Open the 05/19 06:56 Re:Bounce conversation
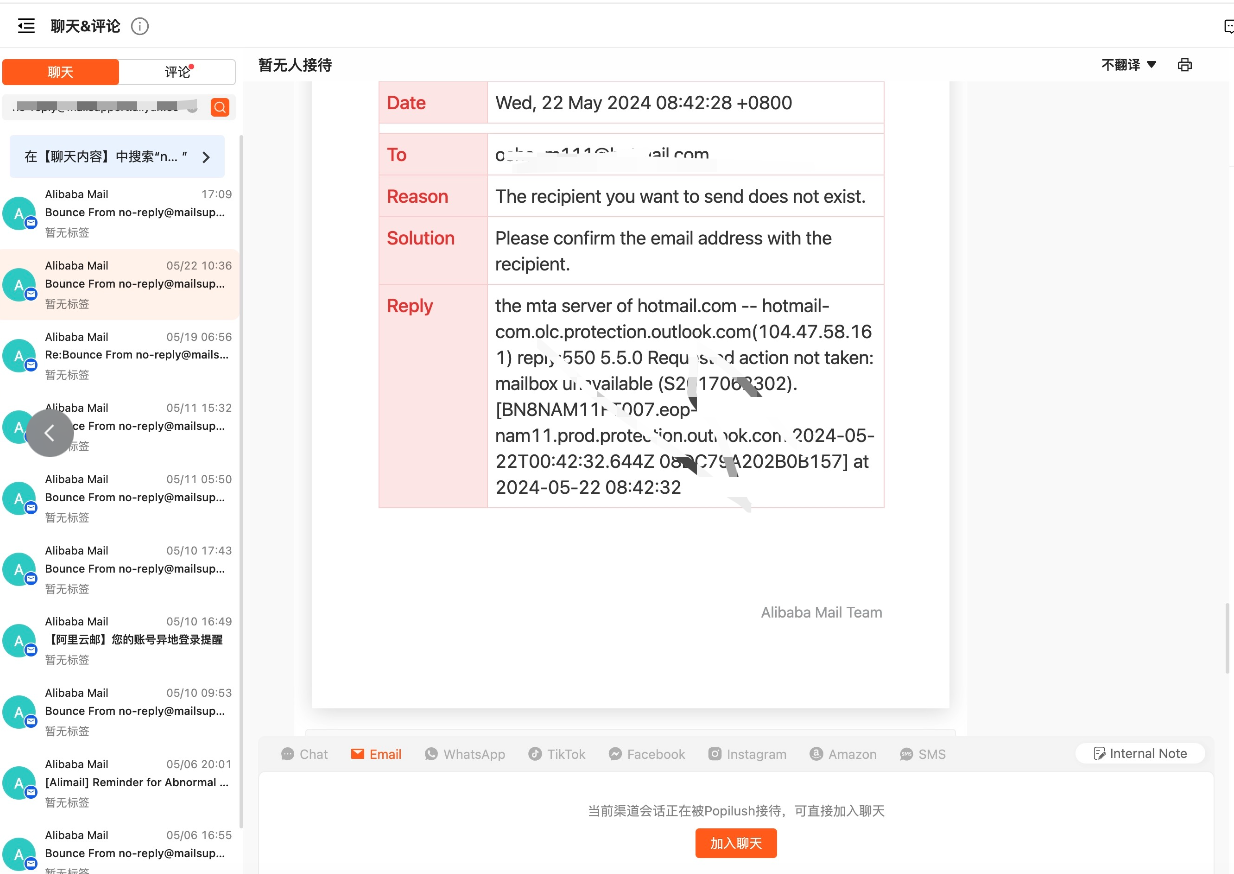Viewport: 1234px width, 874px height. (119, 355)
